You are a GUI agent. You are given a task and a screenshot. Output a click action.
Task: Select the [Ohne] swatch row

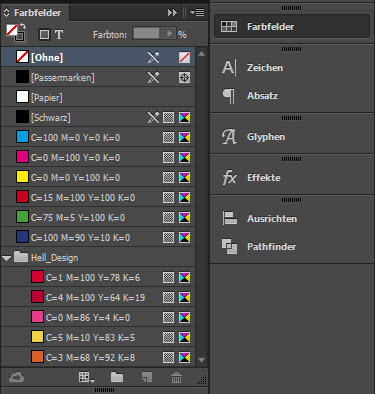click(98, 57)
